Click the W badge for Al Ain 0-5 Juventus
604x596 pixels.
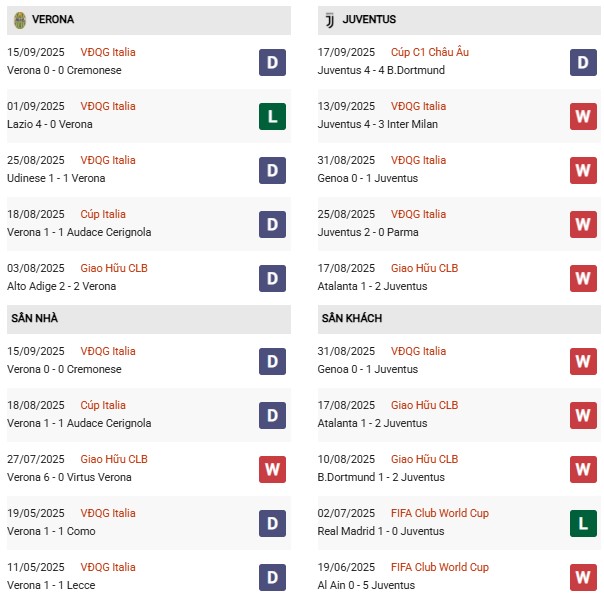click(583, 577)
